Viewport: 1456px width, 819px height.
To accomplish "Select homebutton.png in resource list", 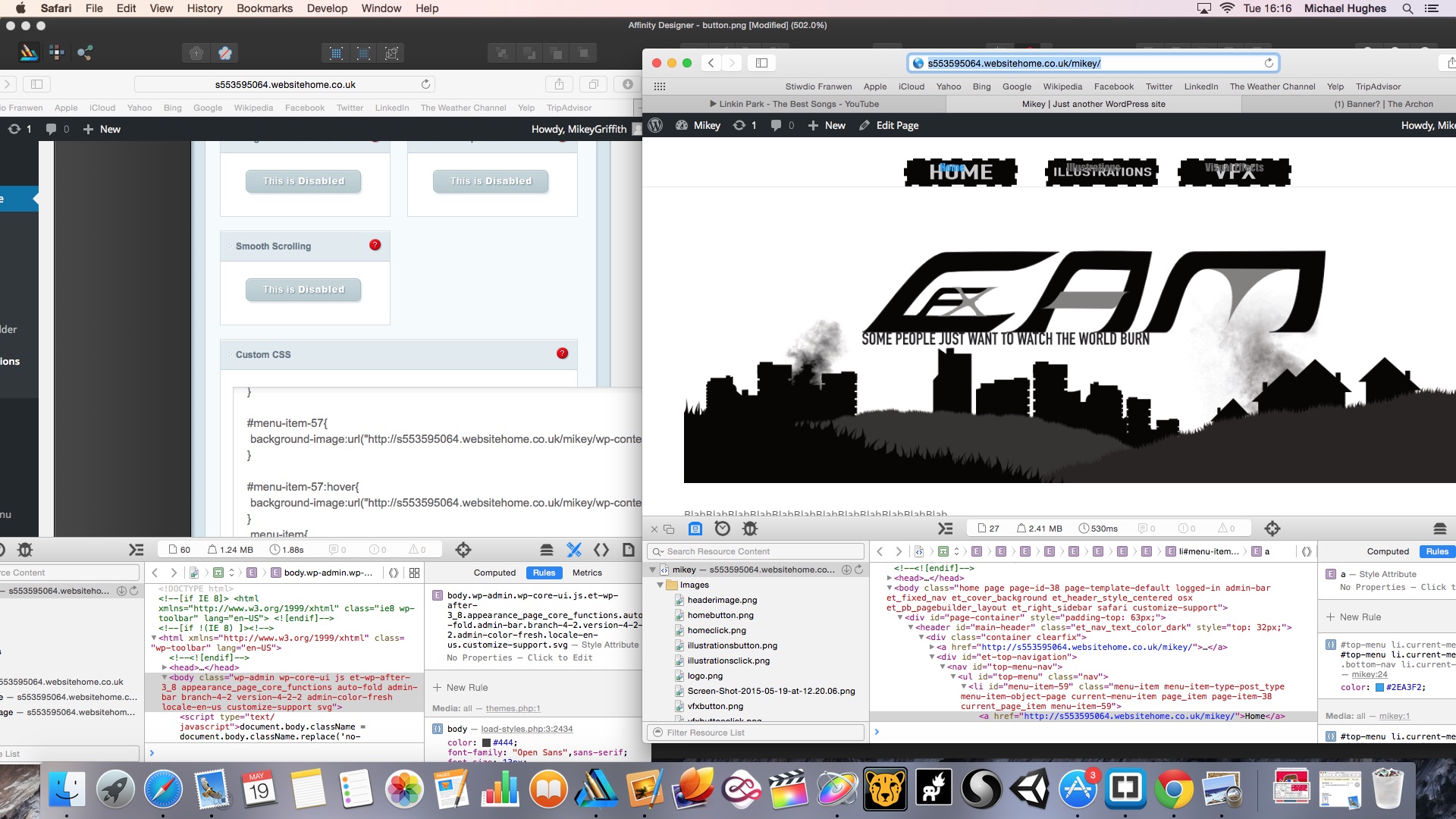I will click(x=720, y=615).
